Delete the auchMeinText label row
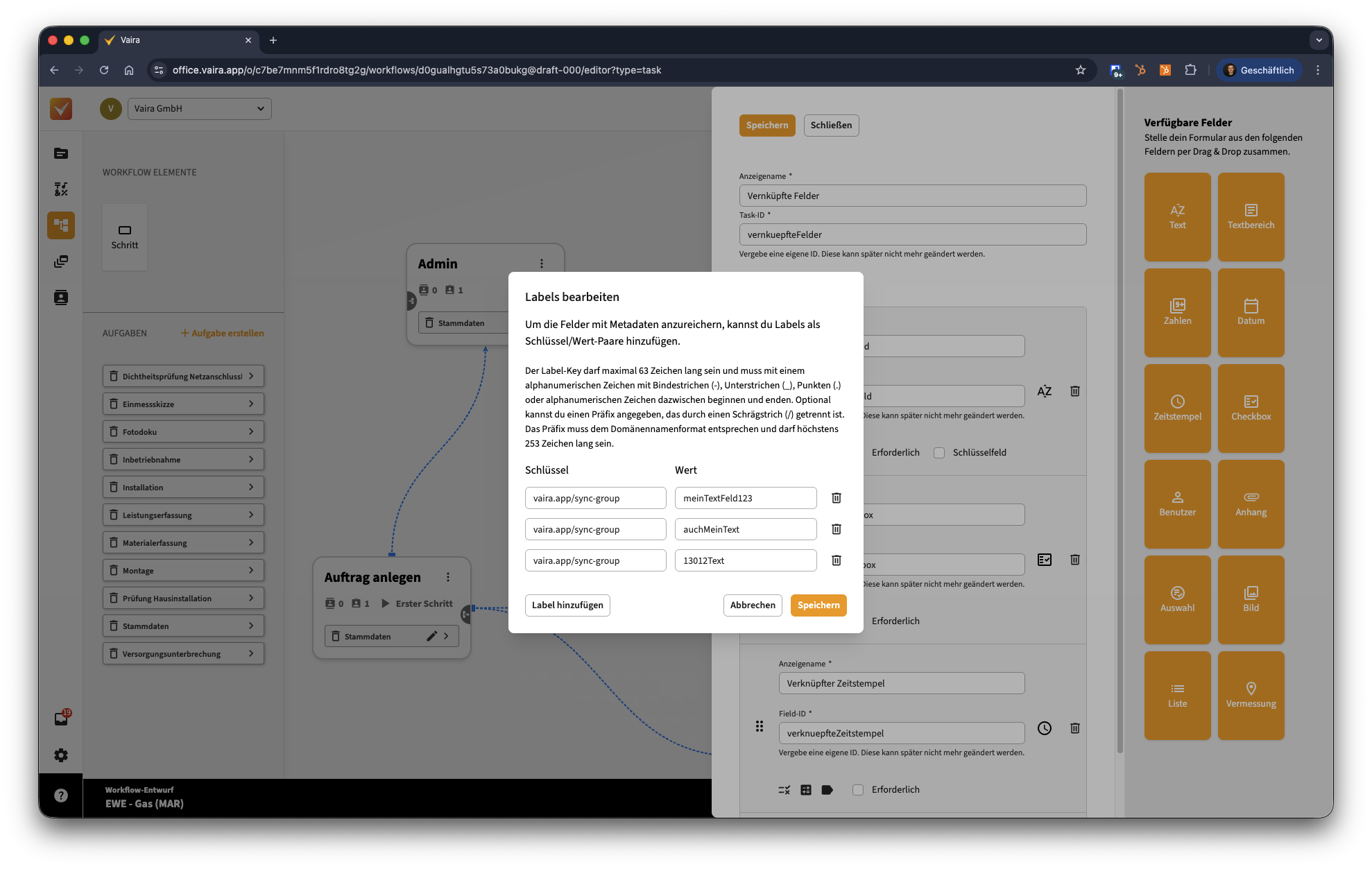 (x=836, y=529)
